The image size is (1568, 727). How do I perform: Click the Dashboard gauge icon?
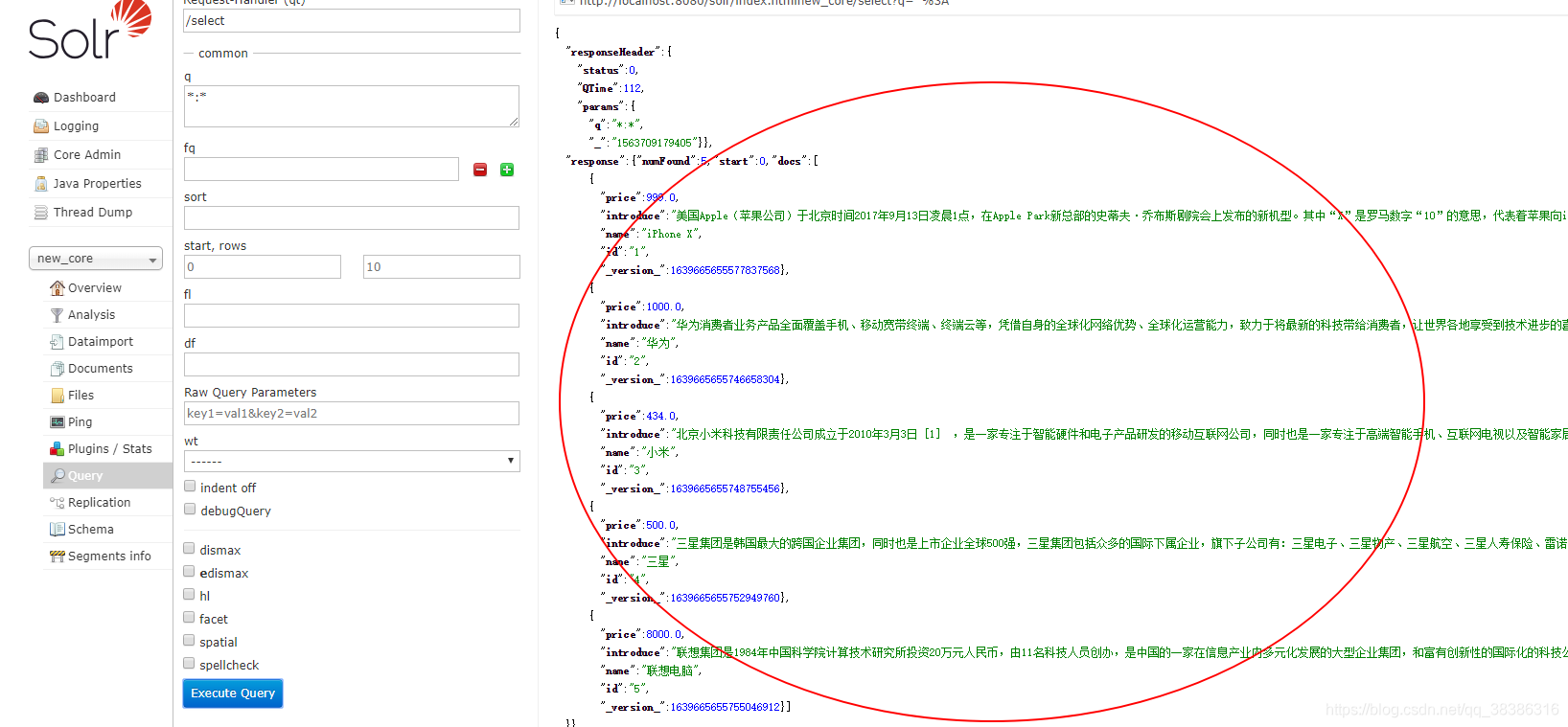coord(41,98)
